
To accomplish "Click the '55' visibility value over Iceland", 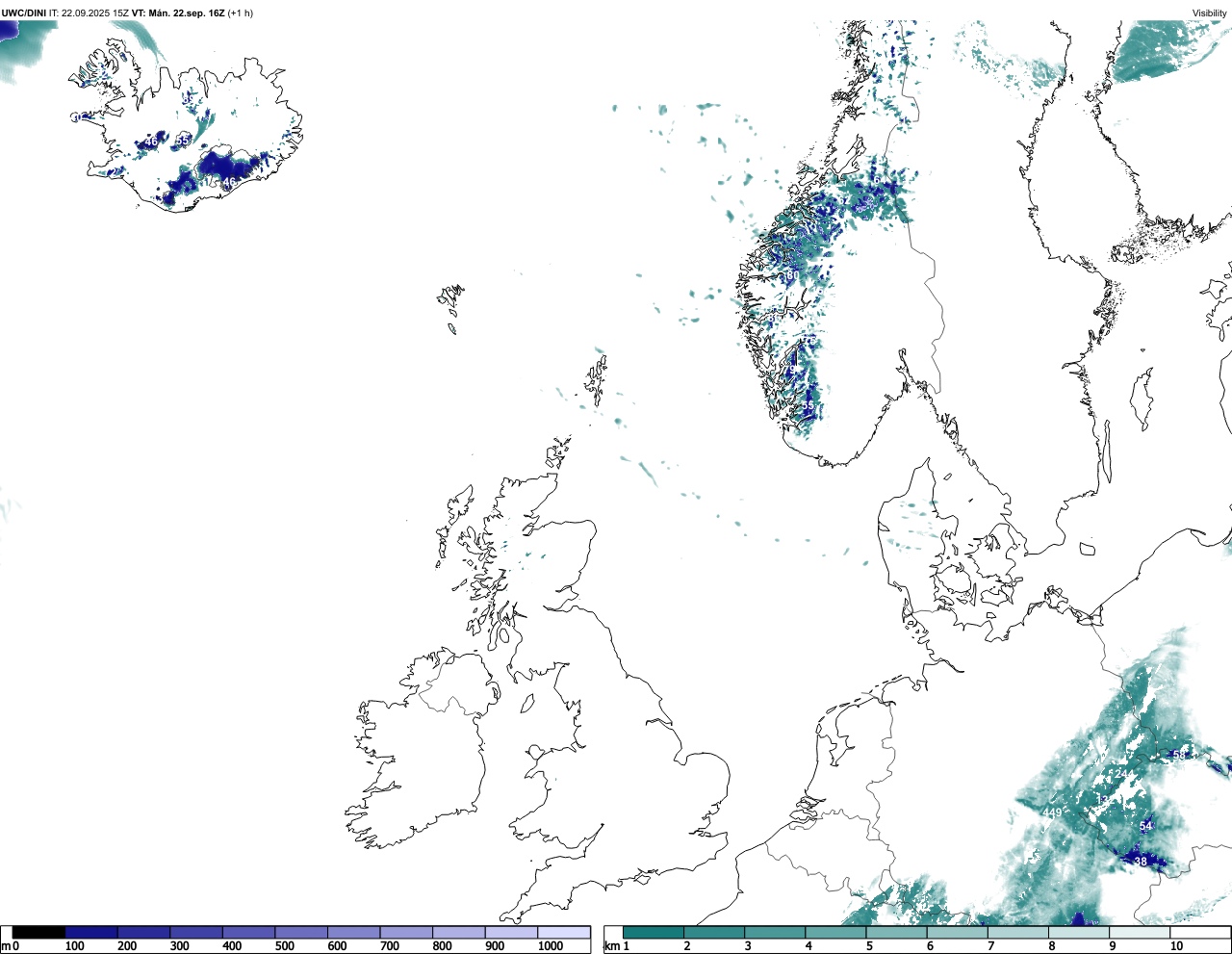I will point(183,142).
